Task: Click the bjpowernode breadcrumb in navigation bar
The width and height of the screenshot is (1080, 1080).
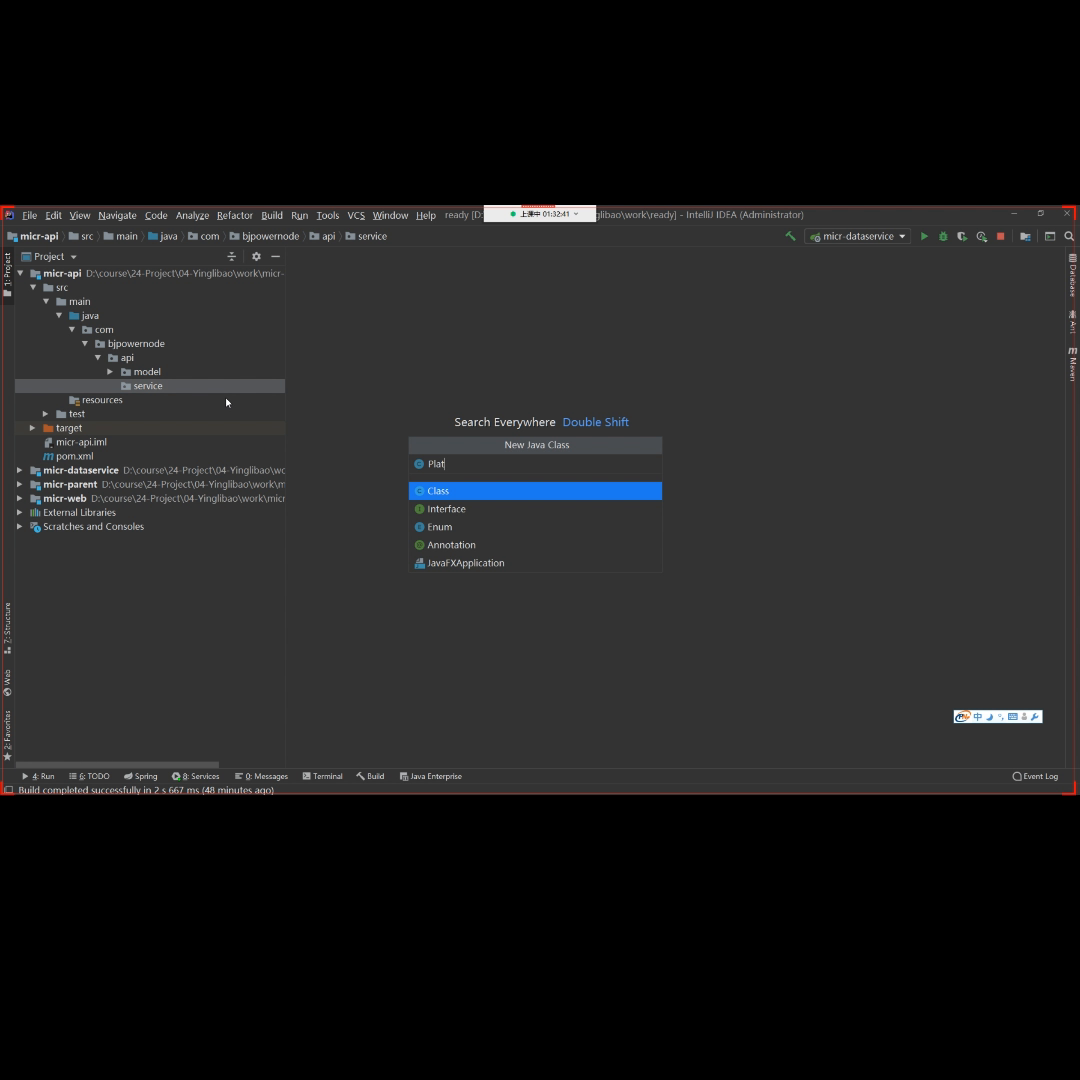Action: (264, 236)
